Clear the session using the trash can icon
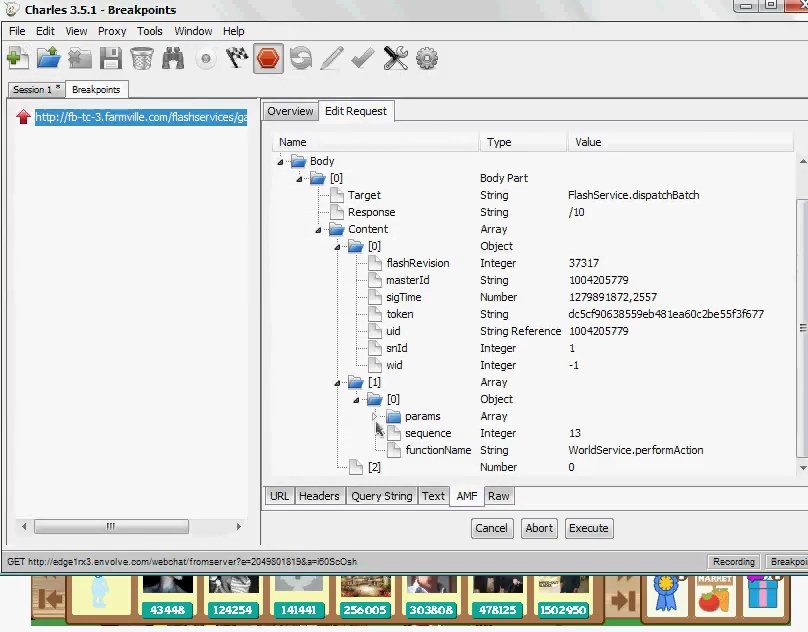 pos(142,58)
